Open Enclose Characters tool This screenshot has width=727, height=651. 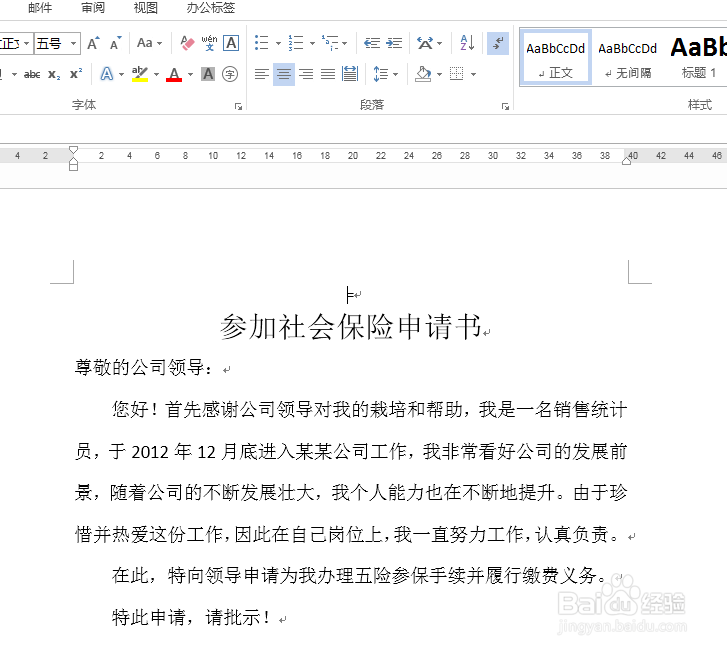[x=230, y=74]
